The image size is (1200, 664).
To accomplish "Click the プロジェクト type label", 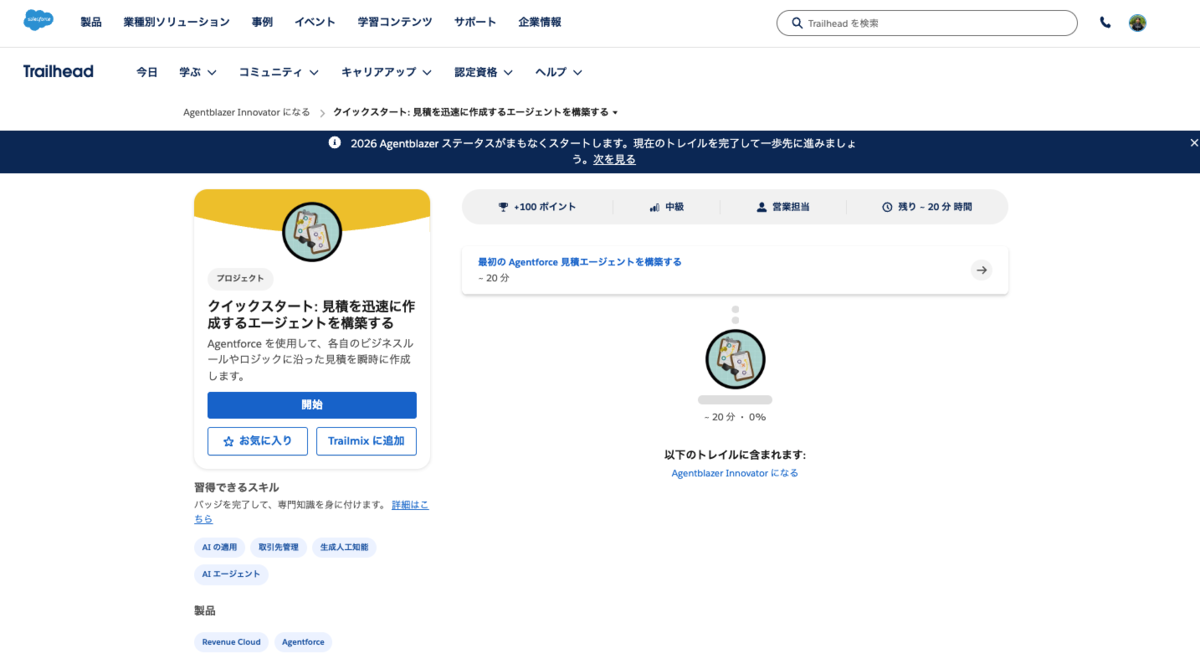I will click(x=241, y=279).
